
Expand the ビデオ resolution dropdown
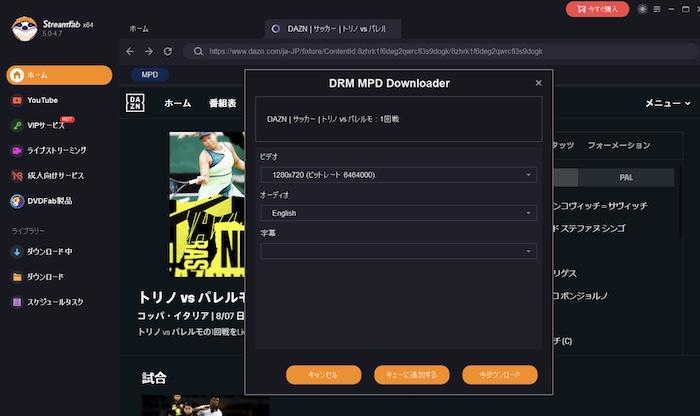coord(398,175)
